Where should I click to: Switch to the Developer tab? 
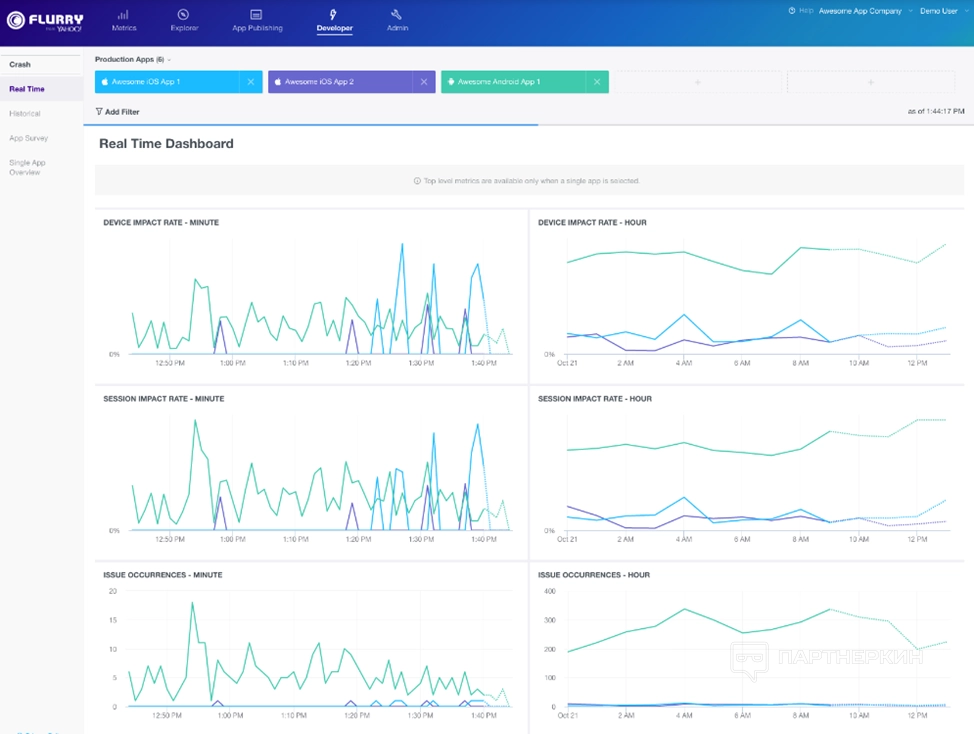pos(334,21)
